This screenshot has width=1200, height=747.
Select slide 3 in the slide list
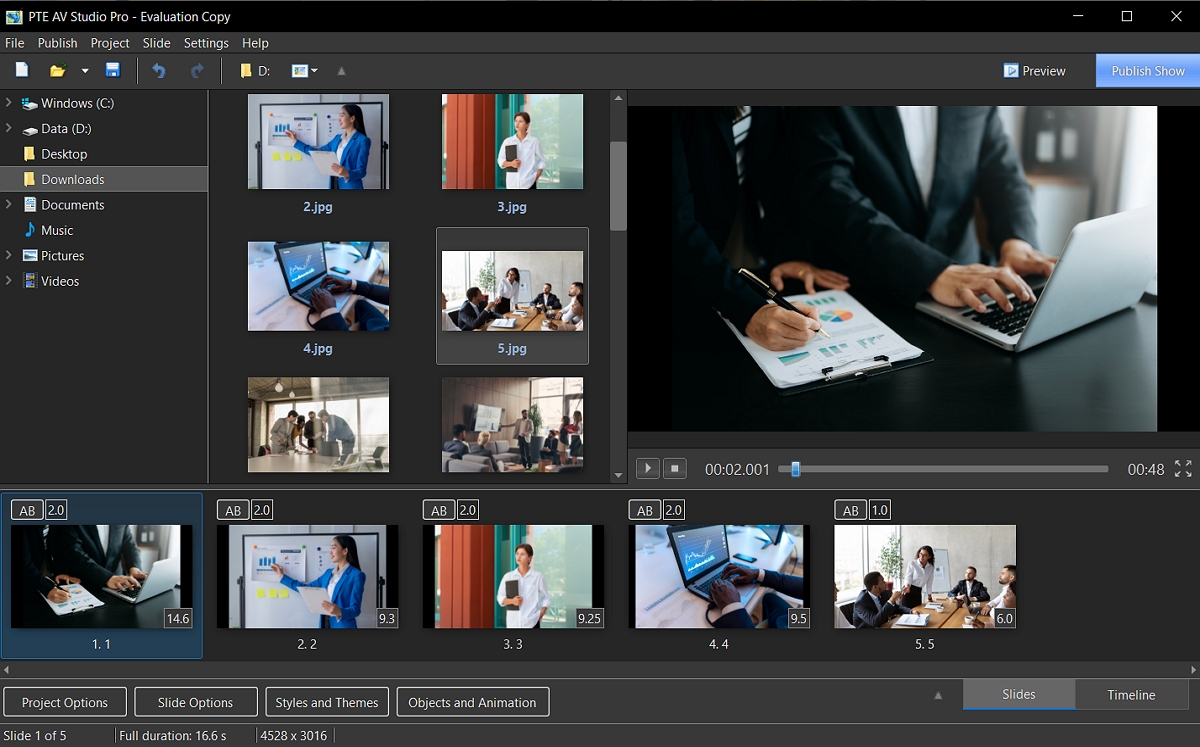pyautogui.click(x=513, y=576)
